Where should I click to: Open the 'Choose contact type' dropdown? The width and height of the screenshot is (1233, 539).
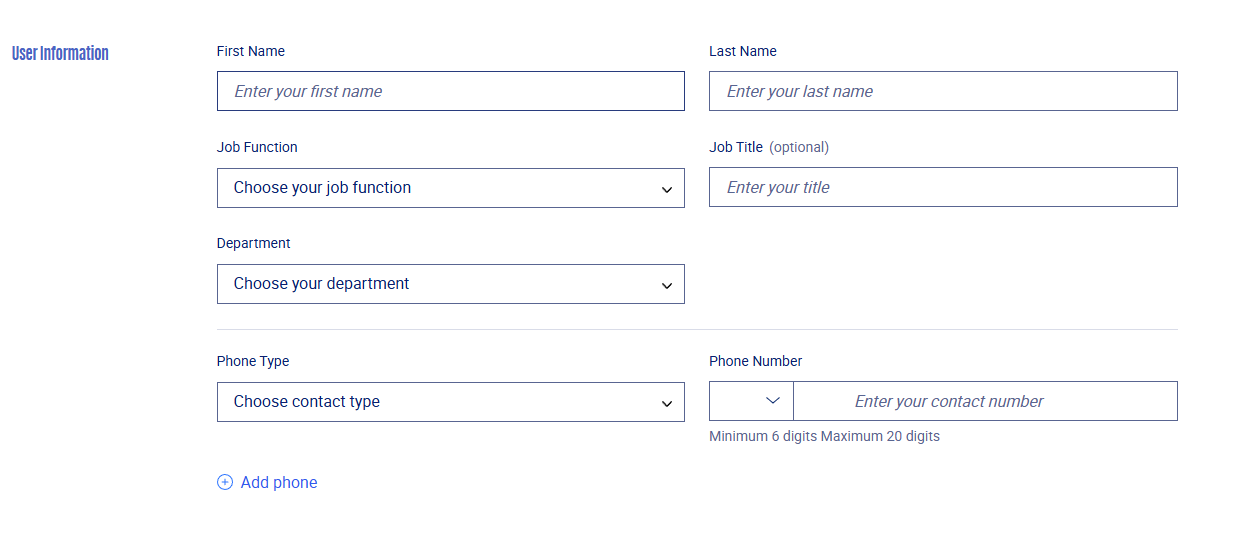pos(451,402)
